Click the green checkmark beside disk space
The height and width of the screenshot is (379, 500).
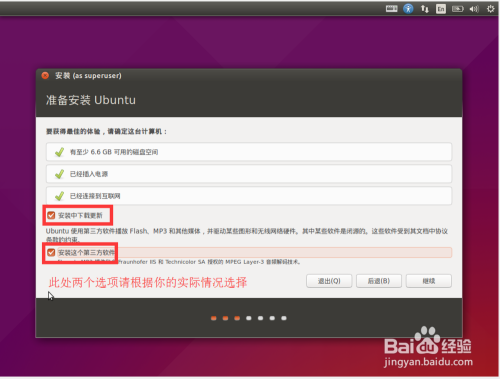[60, 152]
